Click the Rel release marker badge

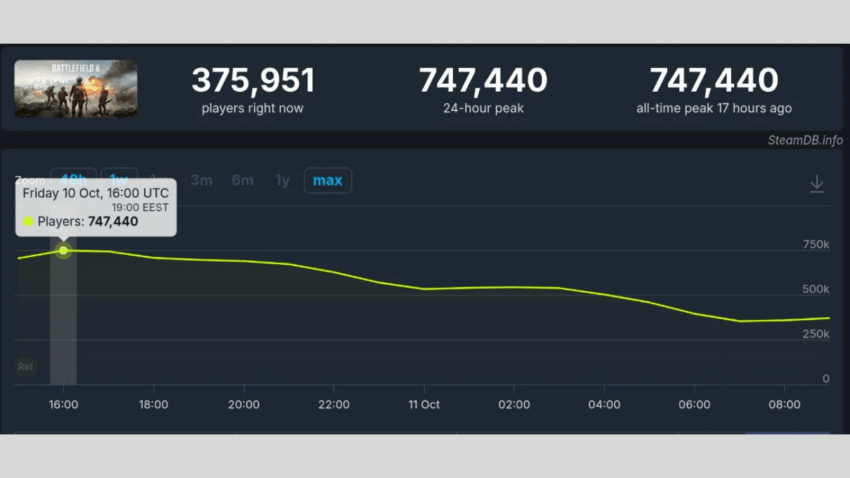26,367
